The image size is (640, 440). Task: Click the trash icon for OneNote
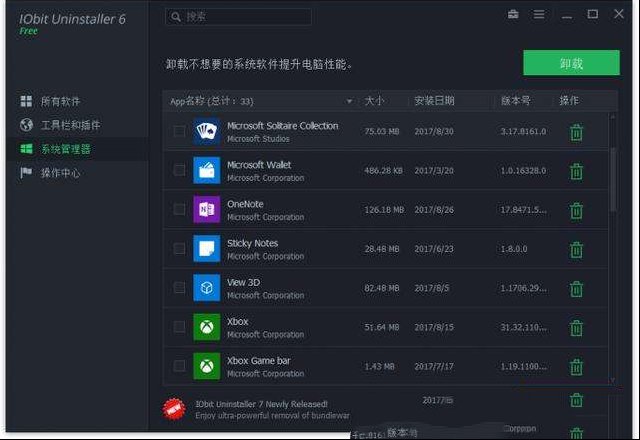tap(576, 211)
